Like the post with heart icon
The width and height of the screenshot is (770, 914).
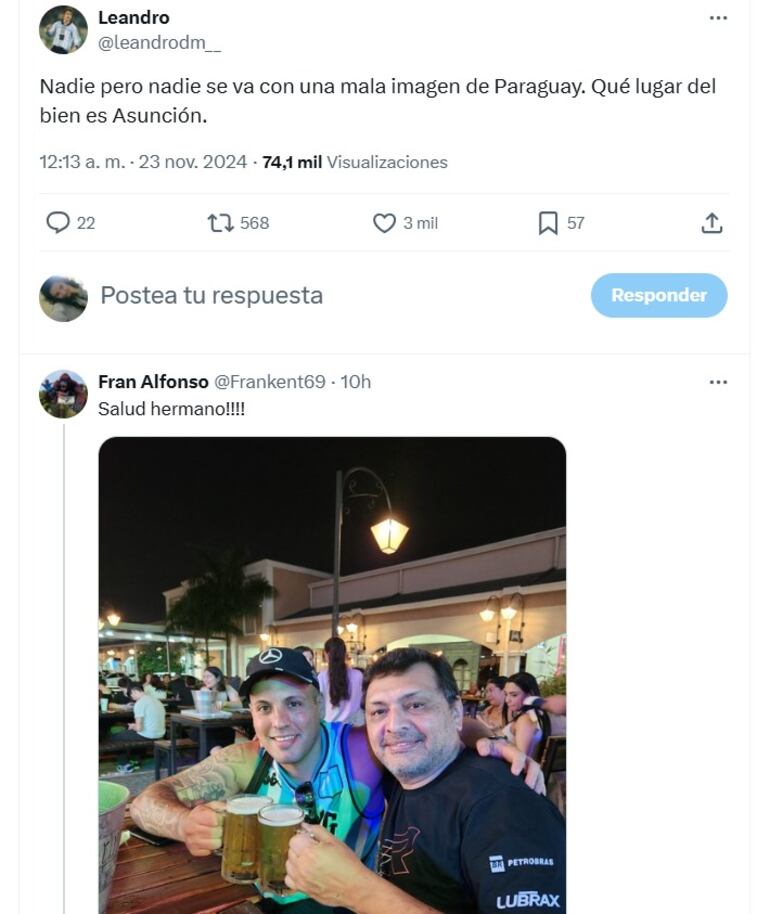[384, 223]
